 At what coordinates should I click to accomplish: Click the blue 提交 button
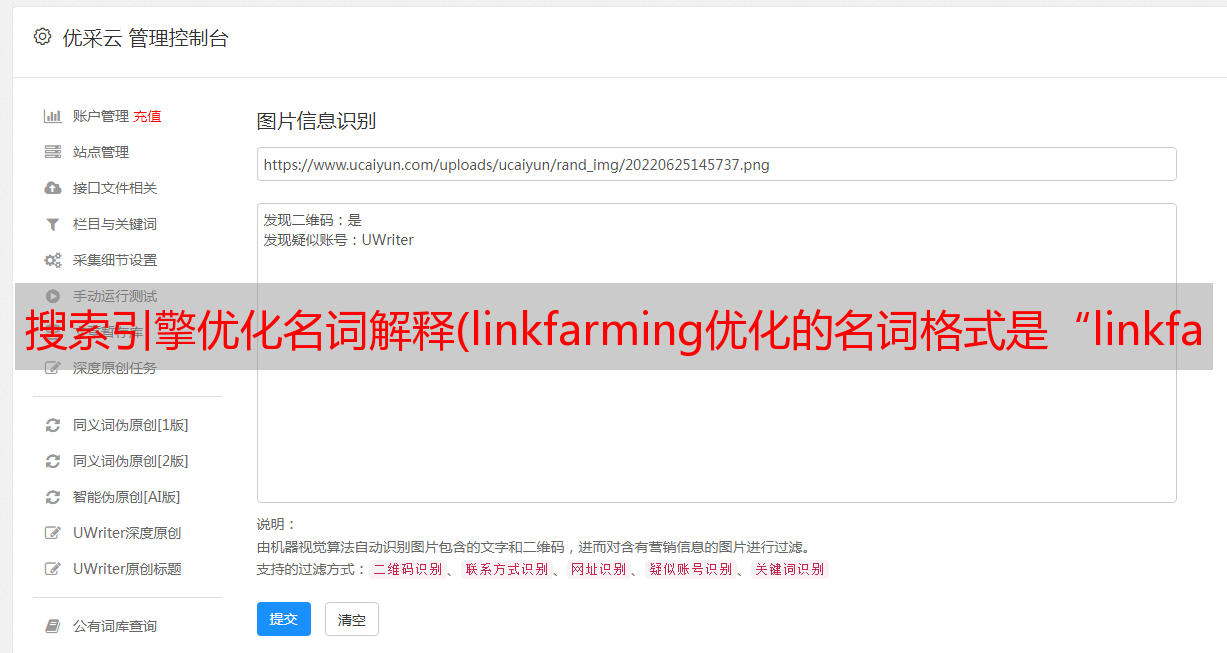284,619
